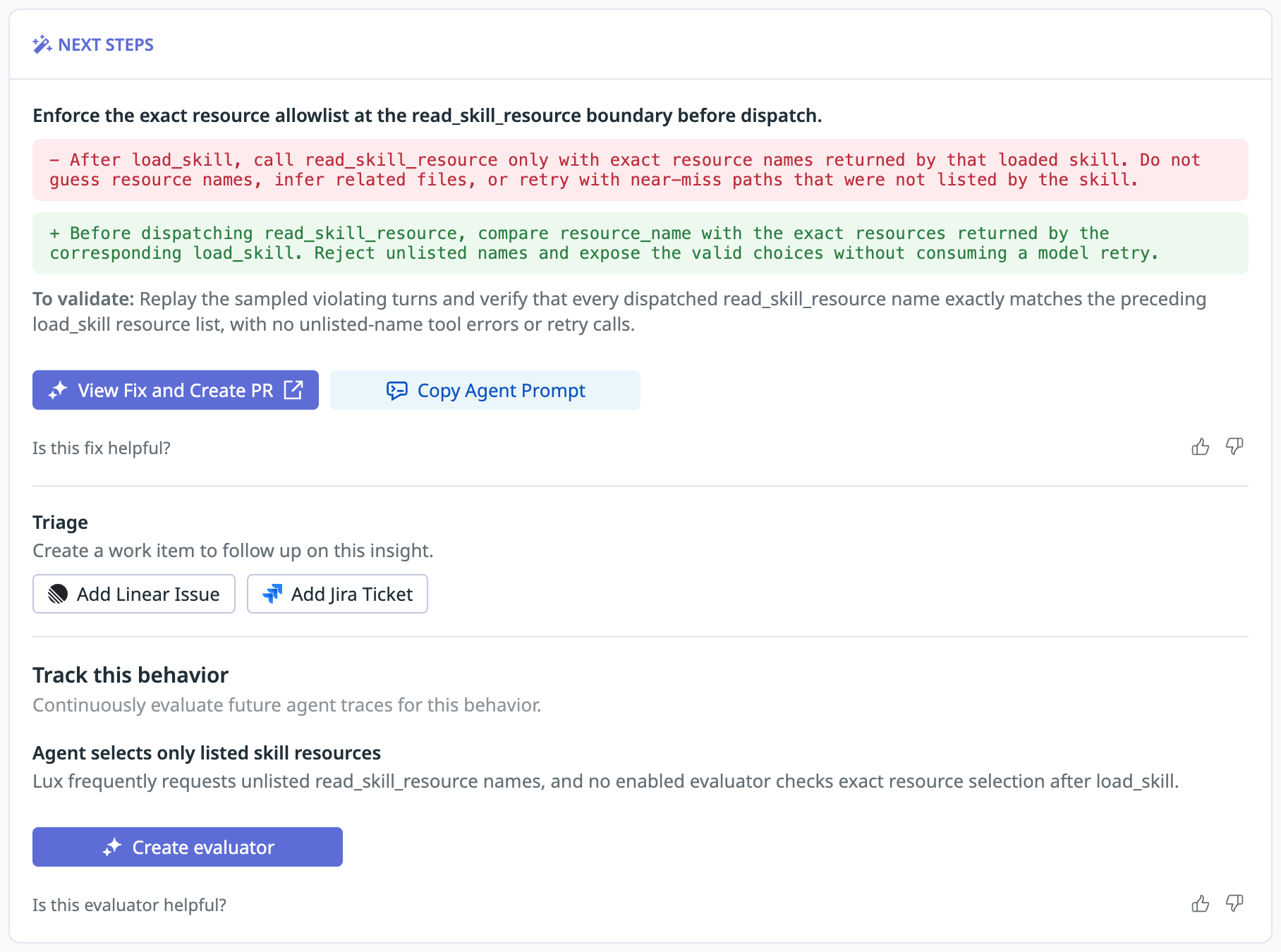Click the 'Lux frequently requests unlisted' description

606,781
